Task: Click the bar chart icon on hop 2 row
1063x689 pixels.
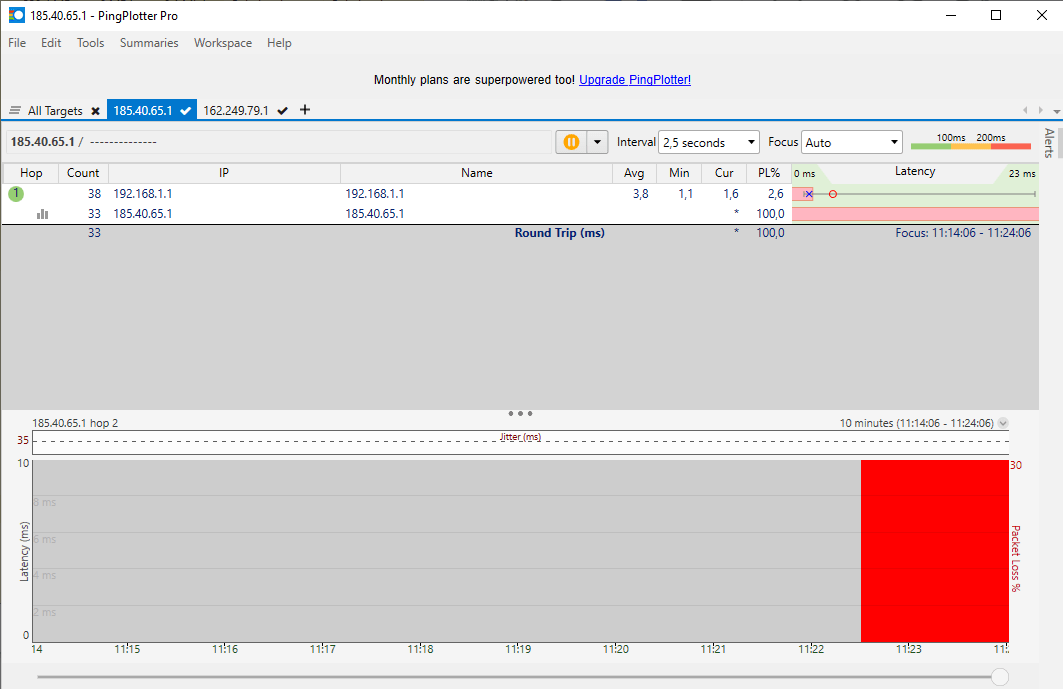Action: tap(43, 214)
